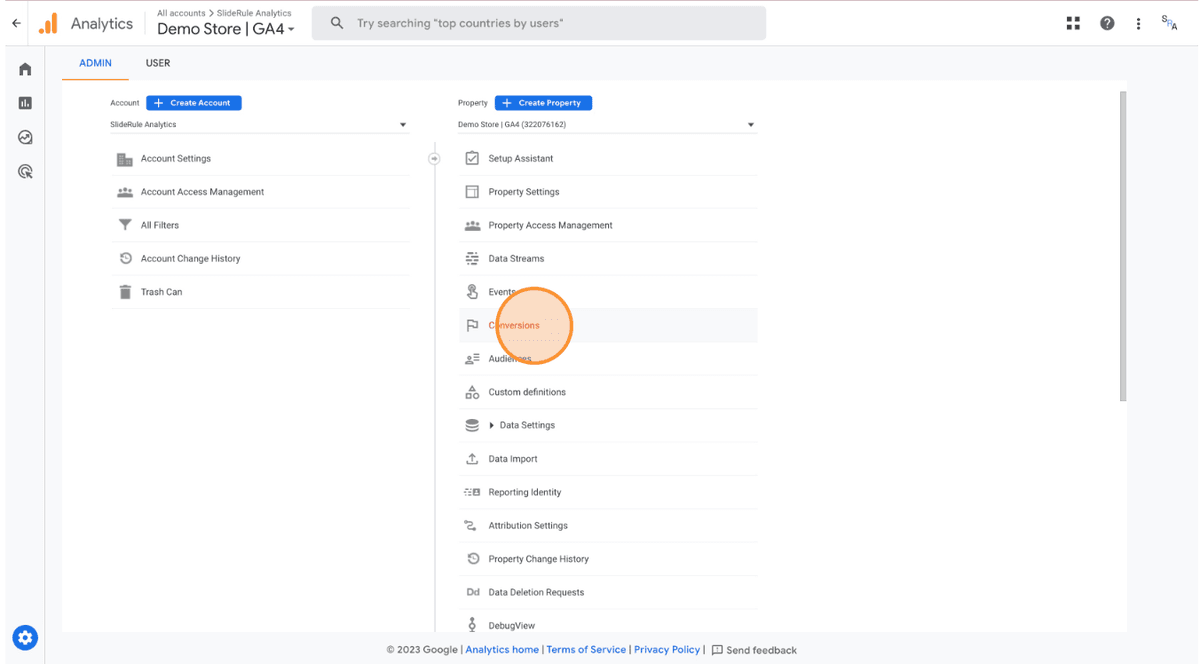Click the Create Property button
This screenshot has height=664, width=1200.
(544, 103)
